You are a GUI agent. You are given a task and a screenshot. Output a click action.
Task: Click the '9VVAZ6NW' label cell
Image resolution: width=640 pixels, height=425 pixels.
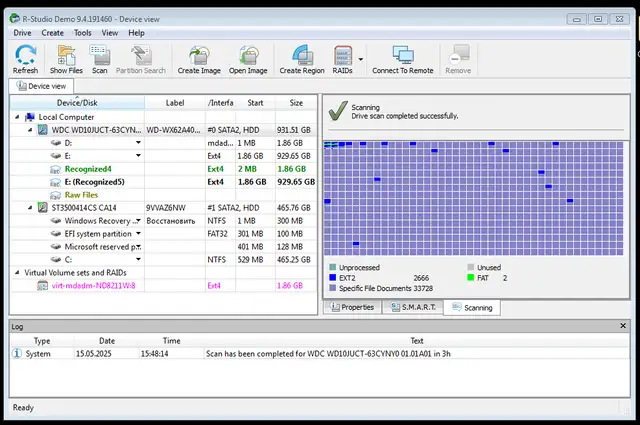(166, 208)
